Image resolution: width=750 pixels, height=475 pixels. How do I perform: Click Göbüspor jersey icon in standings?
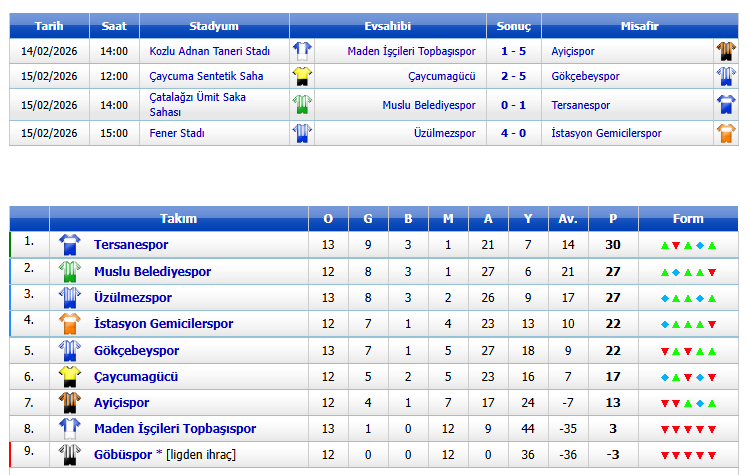[70, 454]
